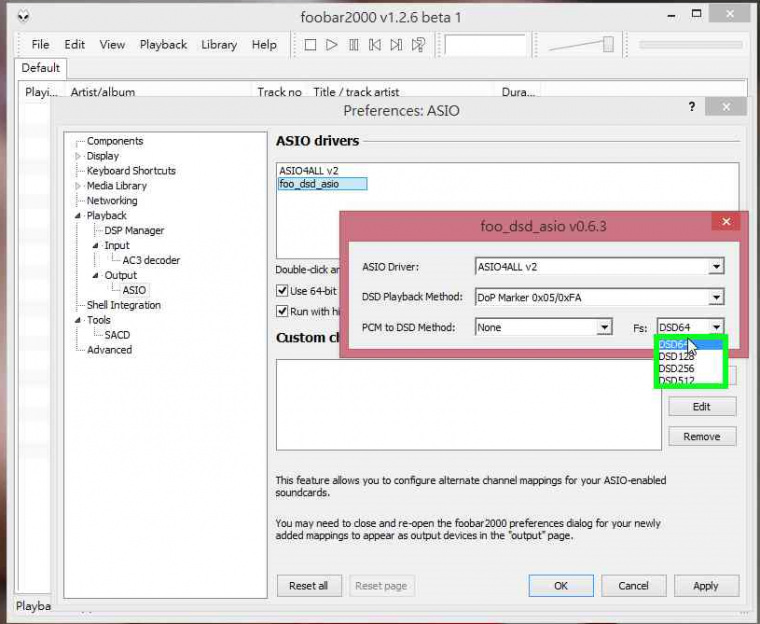Select AC3 decoder in preferences tree
The image size is (760, 624).
pyautogui.click(x=151, y=260)
